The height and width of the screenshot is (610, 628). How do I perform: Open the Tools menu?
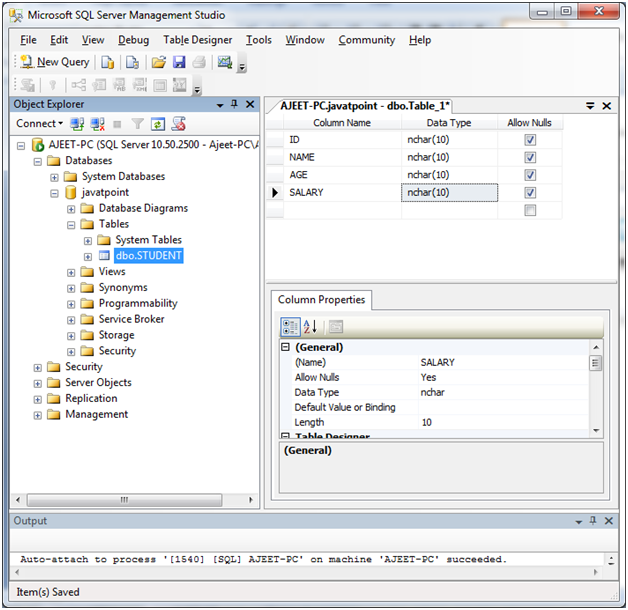259,40
